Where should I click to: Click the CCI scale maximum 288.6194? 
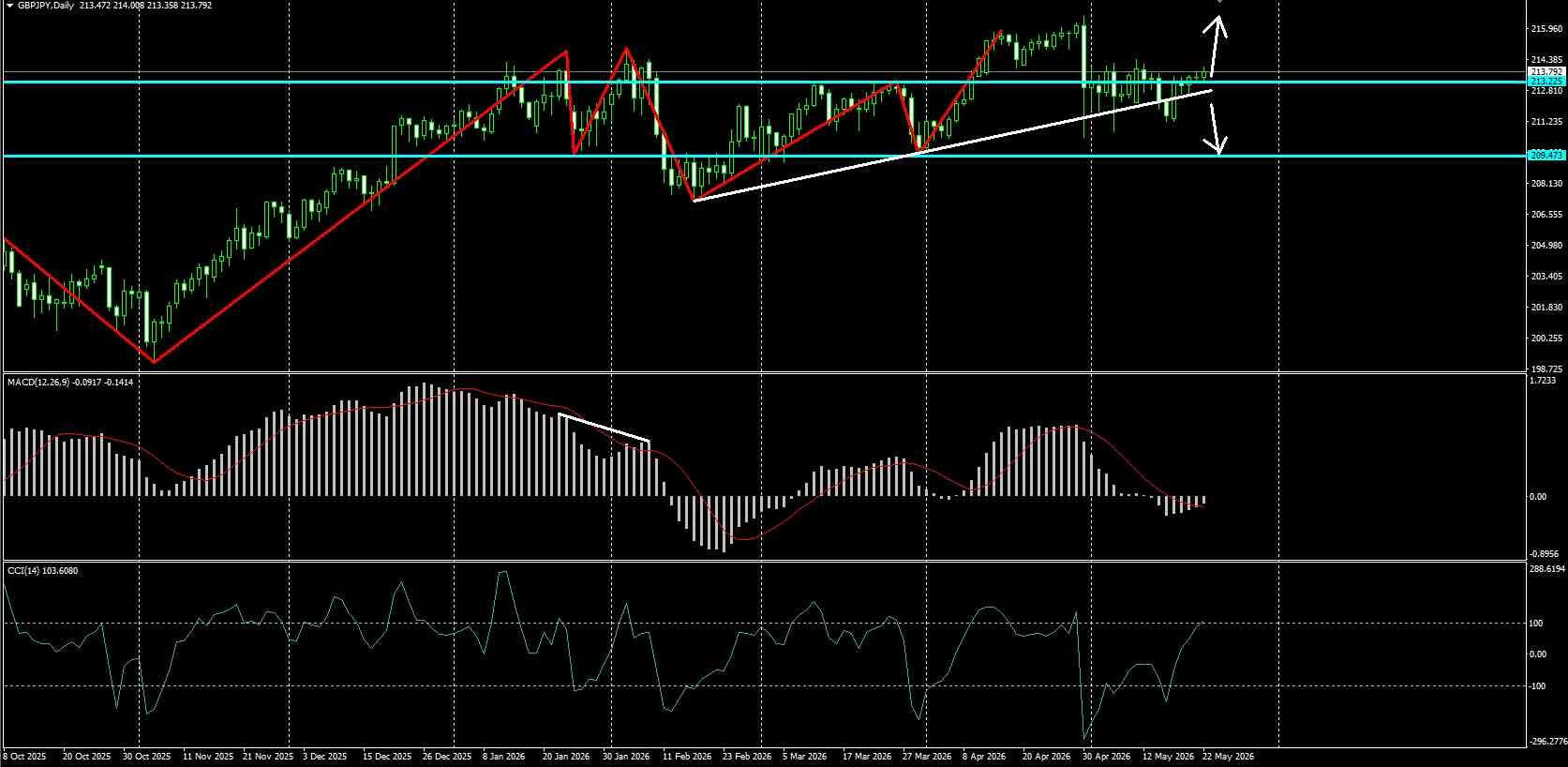point(1547,569)
